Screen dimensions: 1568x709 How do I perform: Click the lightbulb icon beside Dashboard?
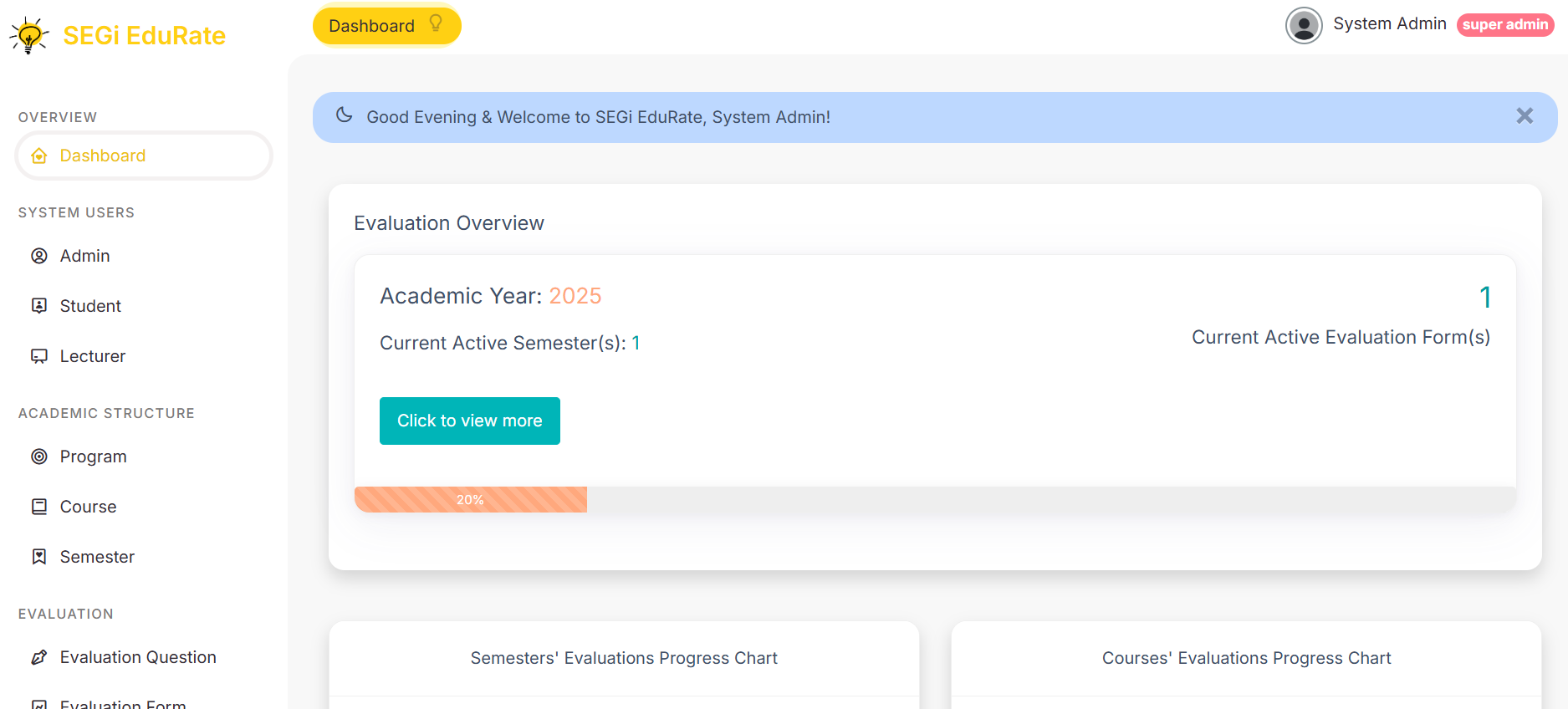(436, 23)
